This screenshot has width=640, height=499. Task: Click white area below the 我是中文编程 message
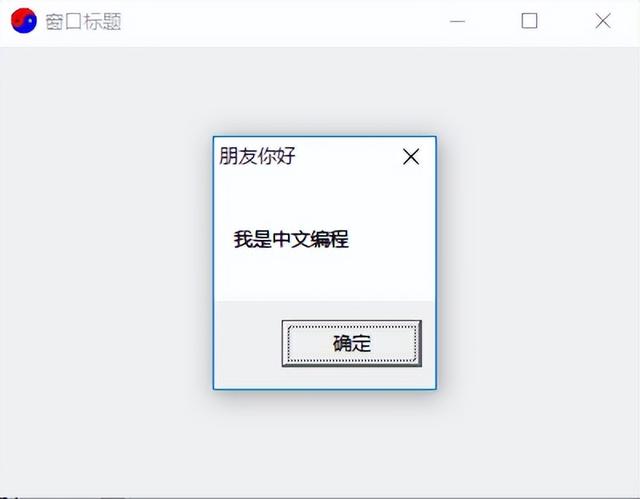coord(324,277)
